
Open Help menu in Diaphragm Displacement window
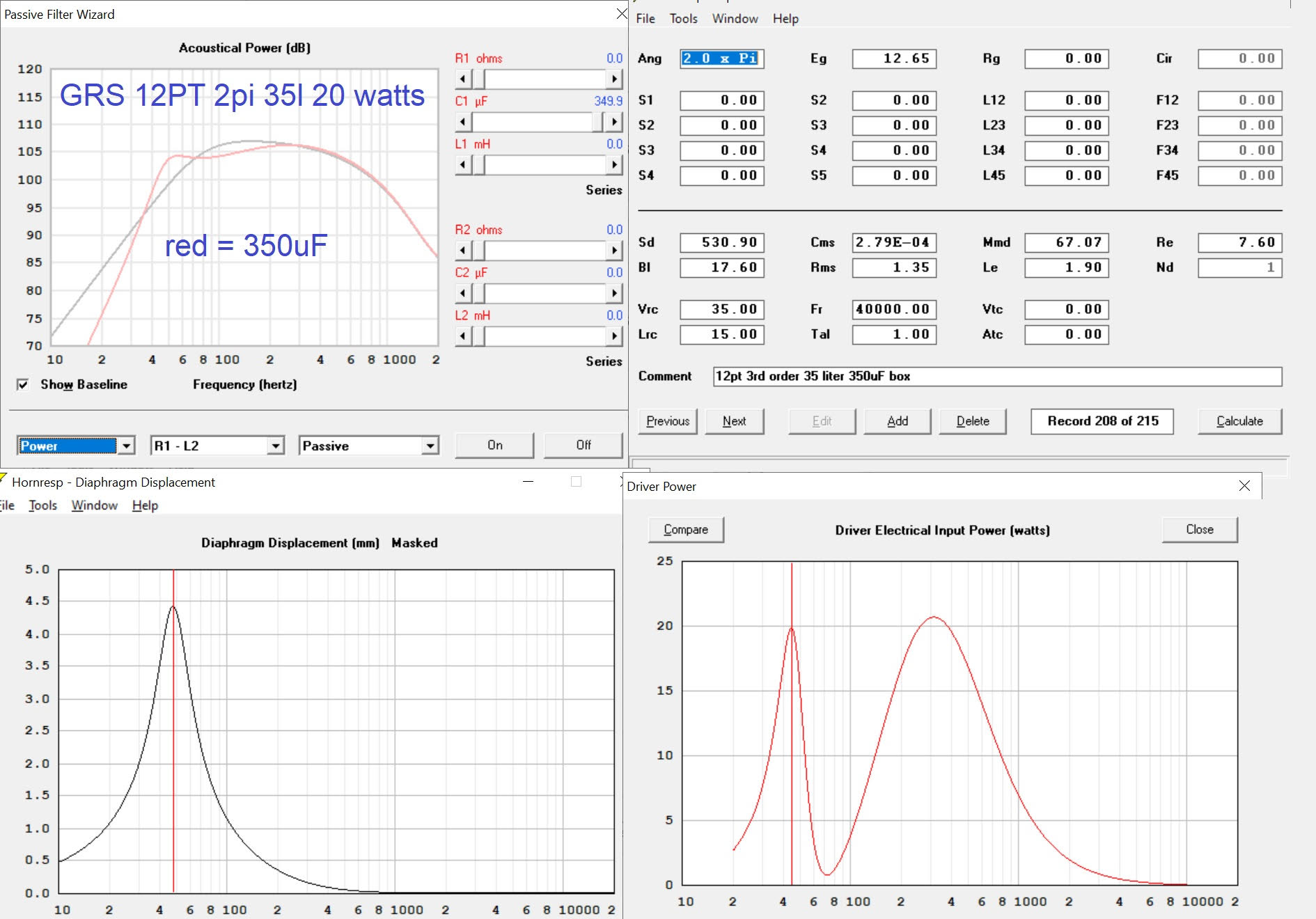click(145, 505)
